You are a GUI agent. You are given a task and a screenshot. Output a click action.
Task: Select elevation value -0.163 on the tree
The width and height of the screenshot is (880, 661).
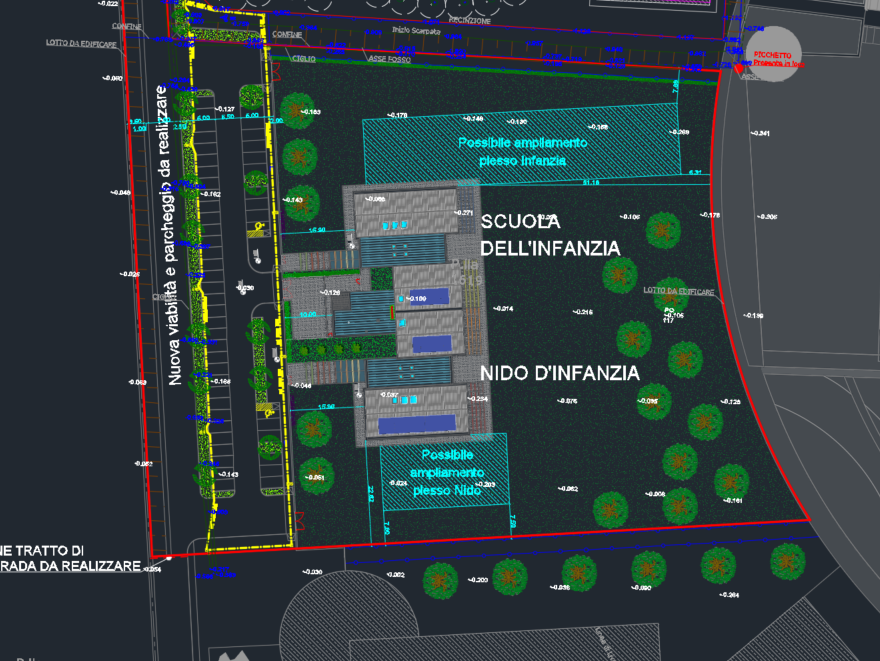[310, 112]
